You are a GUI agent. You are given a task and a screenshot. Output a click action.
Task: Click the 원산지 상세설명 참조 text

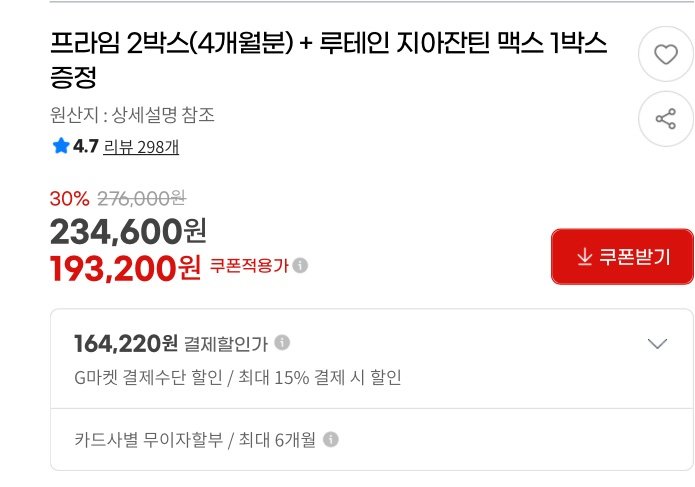coord(132,115)
